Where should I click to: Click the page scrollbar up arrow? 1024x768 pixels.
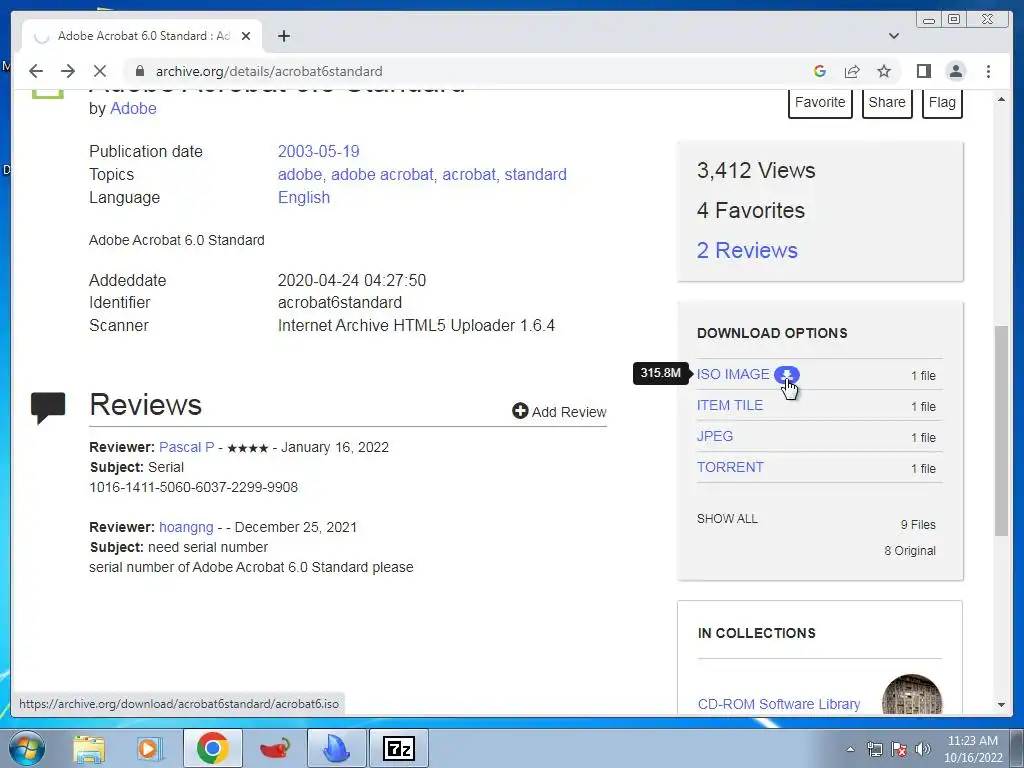click(1001, 99)
